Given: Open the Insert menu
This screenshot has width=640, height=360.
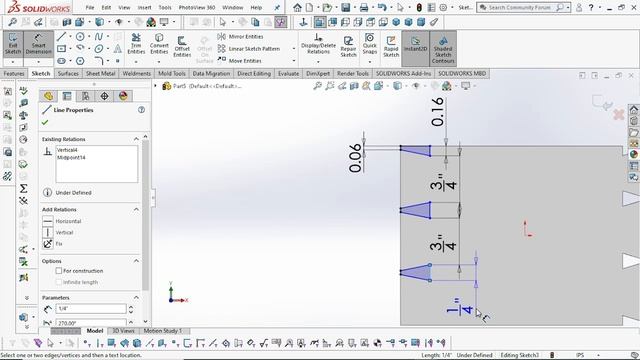Looking at the screenshot, I should [144, 7].
